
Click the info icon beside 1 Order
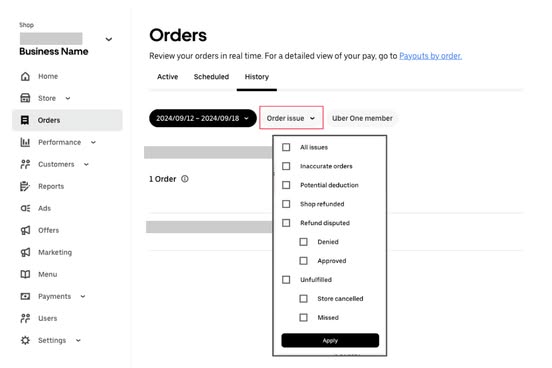pyautogui.click(x=185, y=179)
